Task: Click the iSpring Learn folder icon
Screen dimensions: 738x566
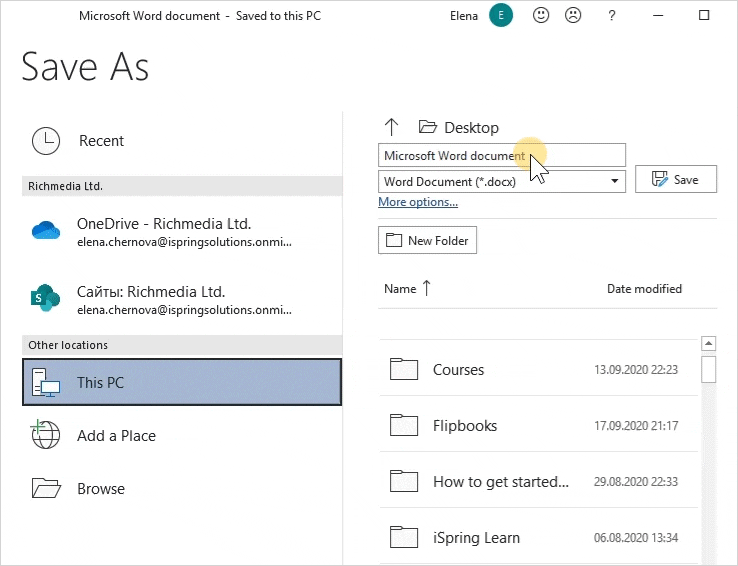Action: (404, 537)
